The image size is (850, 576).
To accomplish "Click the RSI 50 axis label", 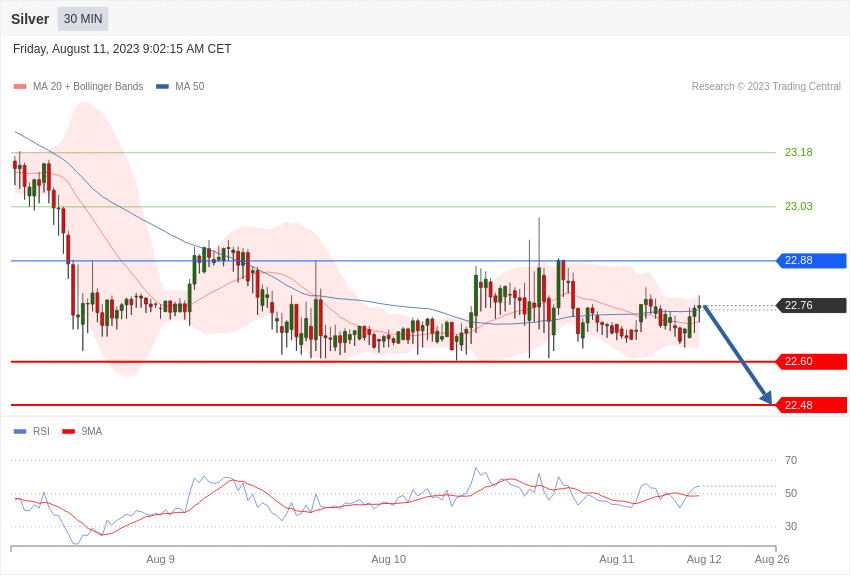I will point(791,493).
